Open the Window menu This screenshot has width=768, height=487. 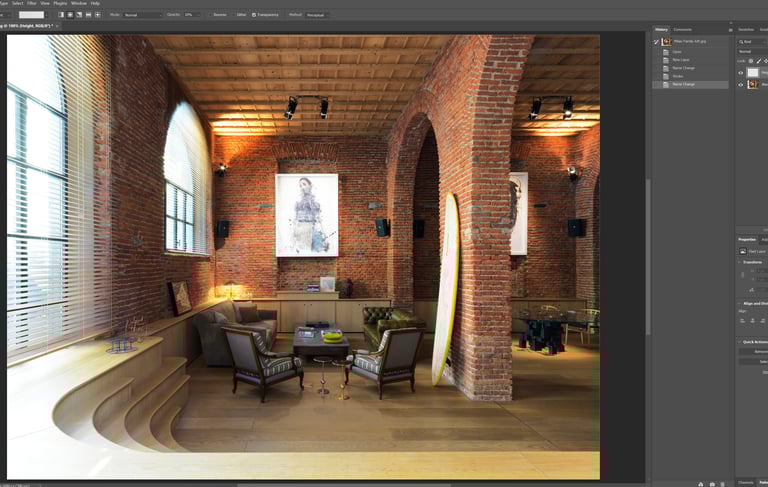pyautogui.click(x=79, y=3)
